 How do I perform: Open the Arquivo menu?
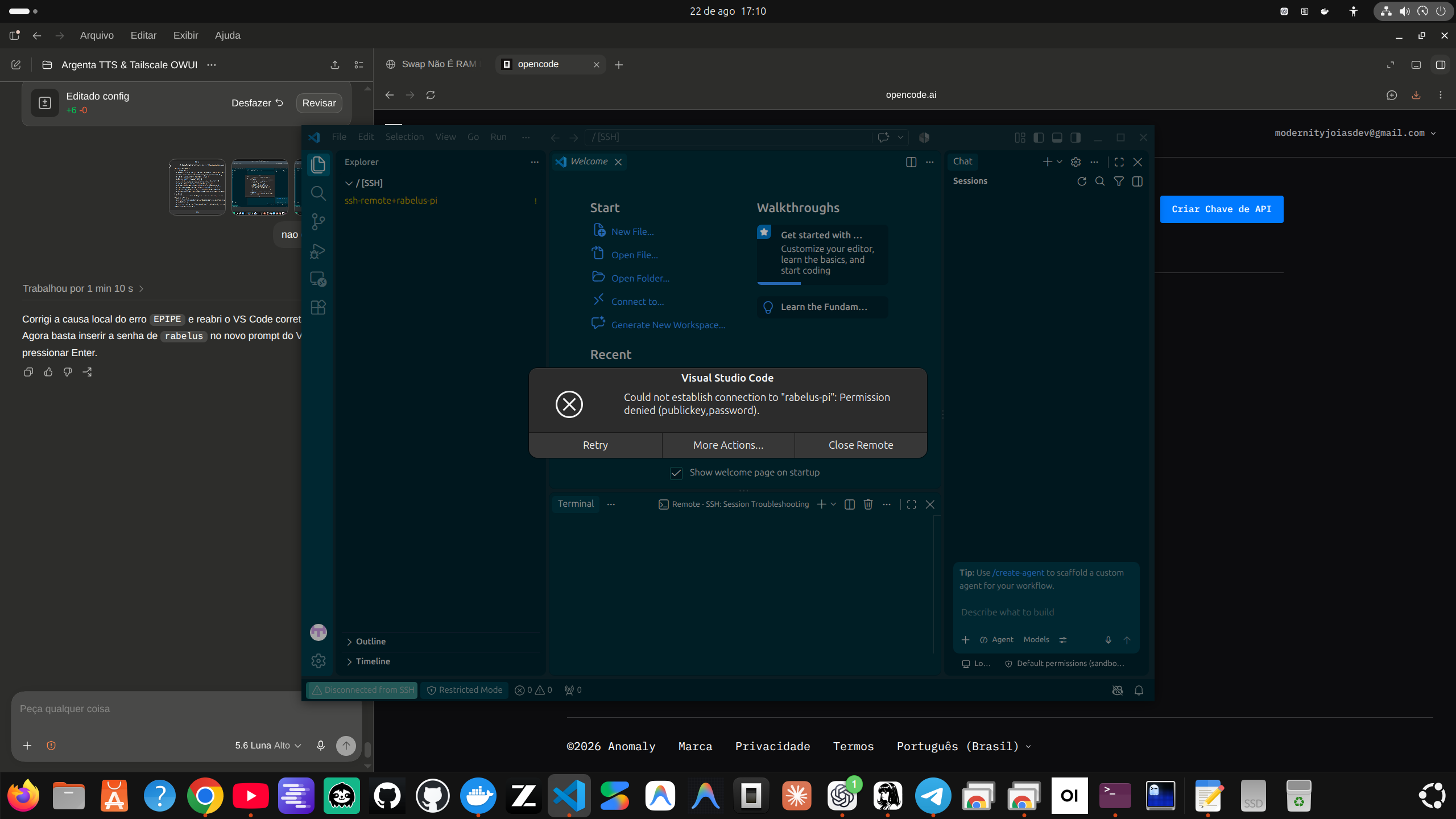coord(97,35)
